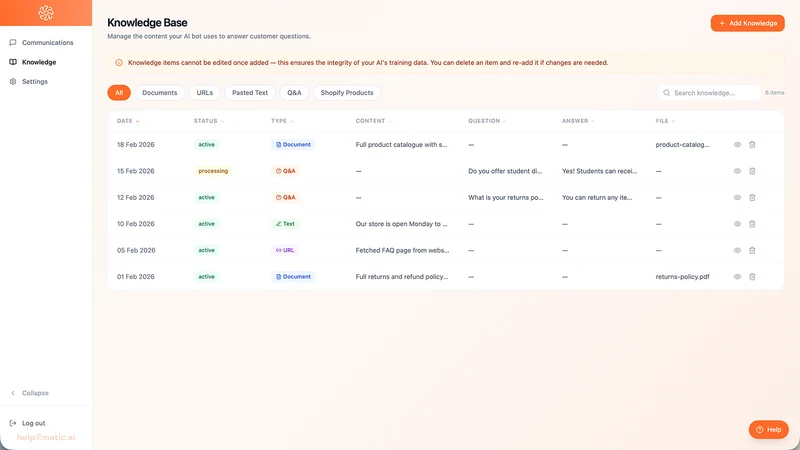The height and width of the screenshot is (450, 800).
Task: View the 18 Feb 2026 product catalogue item
Action: [737, 145]
